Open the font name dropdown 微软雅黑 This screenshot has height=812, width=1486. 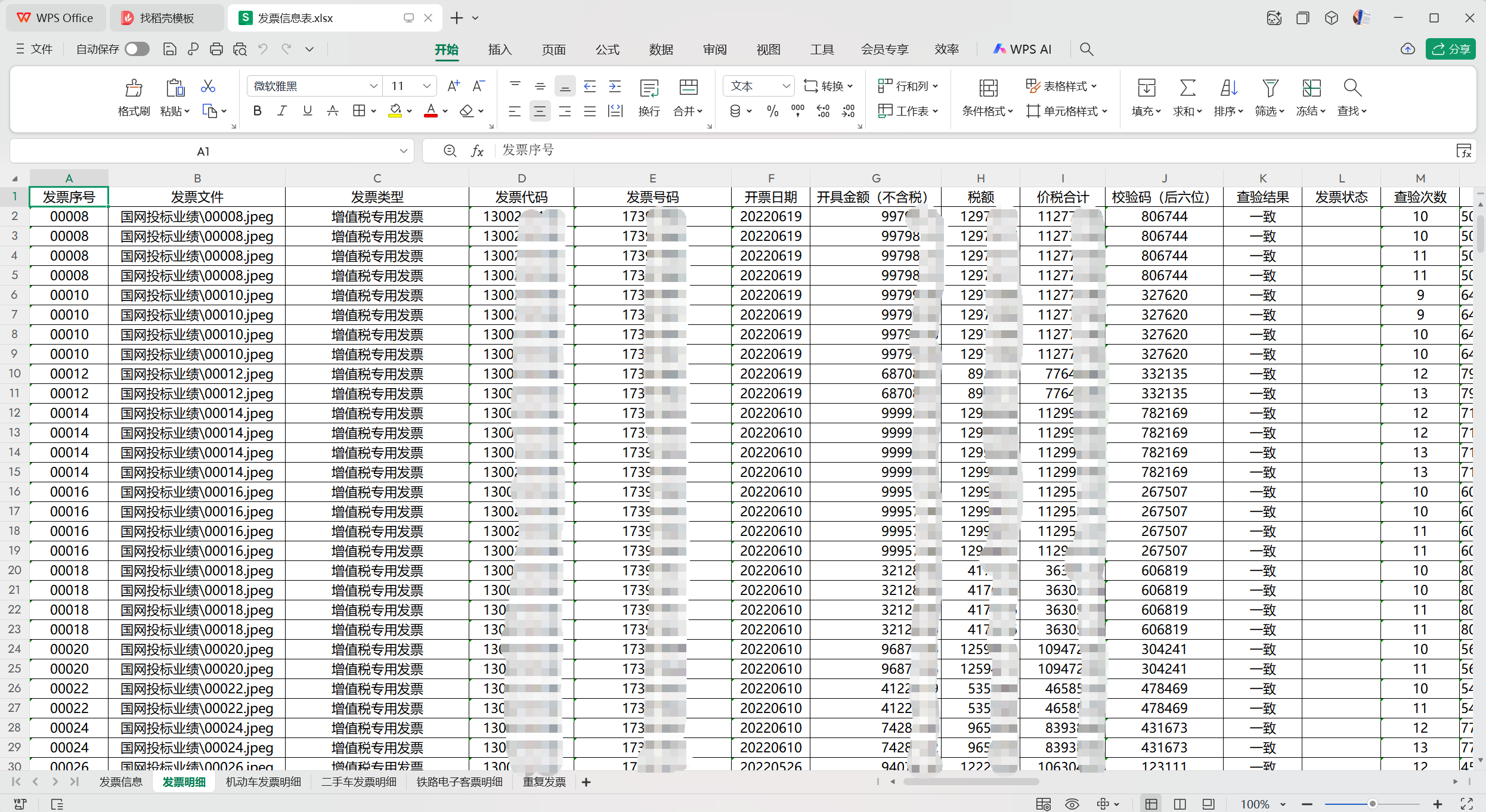[373, 86]
